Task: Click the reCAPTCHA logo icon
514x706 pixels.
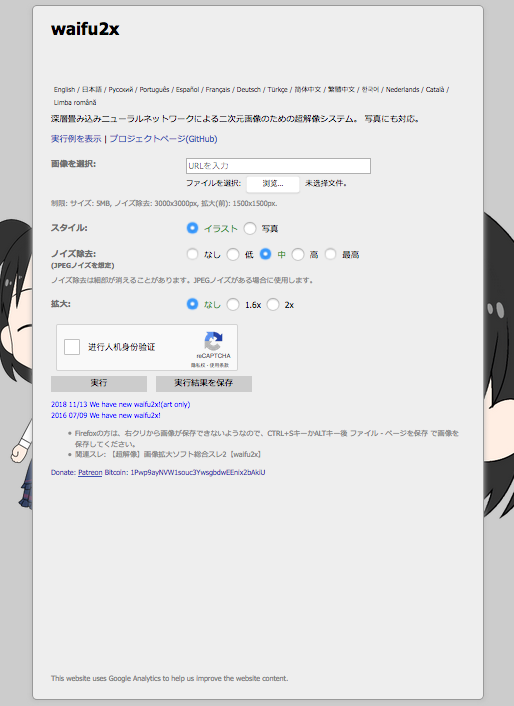Action: 213,341
